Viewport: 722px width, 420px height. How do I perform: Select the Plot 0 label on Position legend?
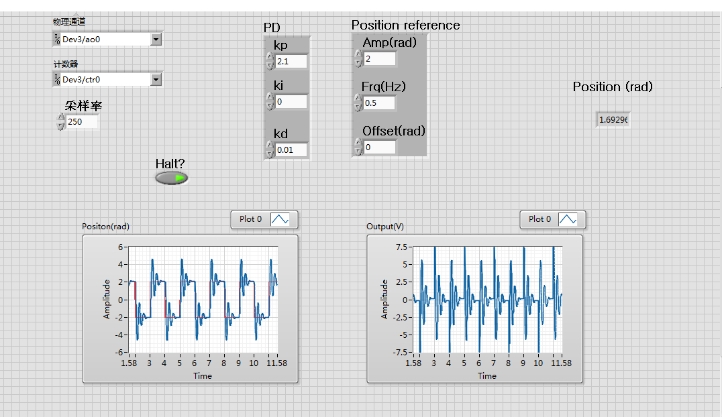point(251,219)
